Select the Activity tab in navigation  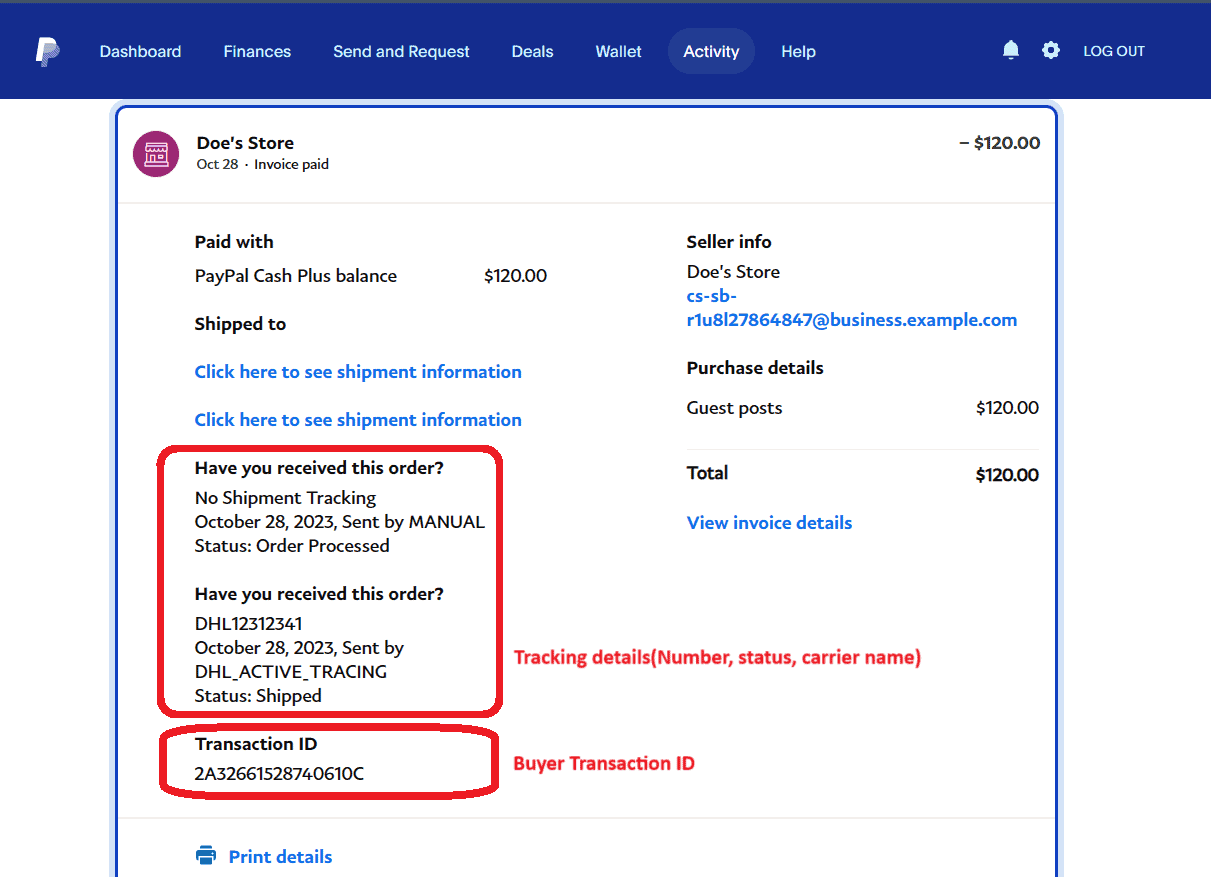click(x=711, y=51)
